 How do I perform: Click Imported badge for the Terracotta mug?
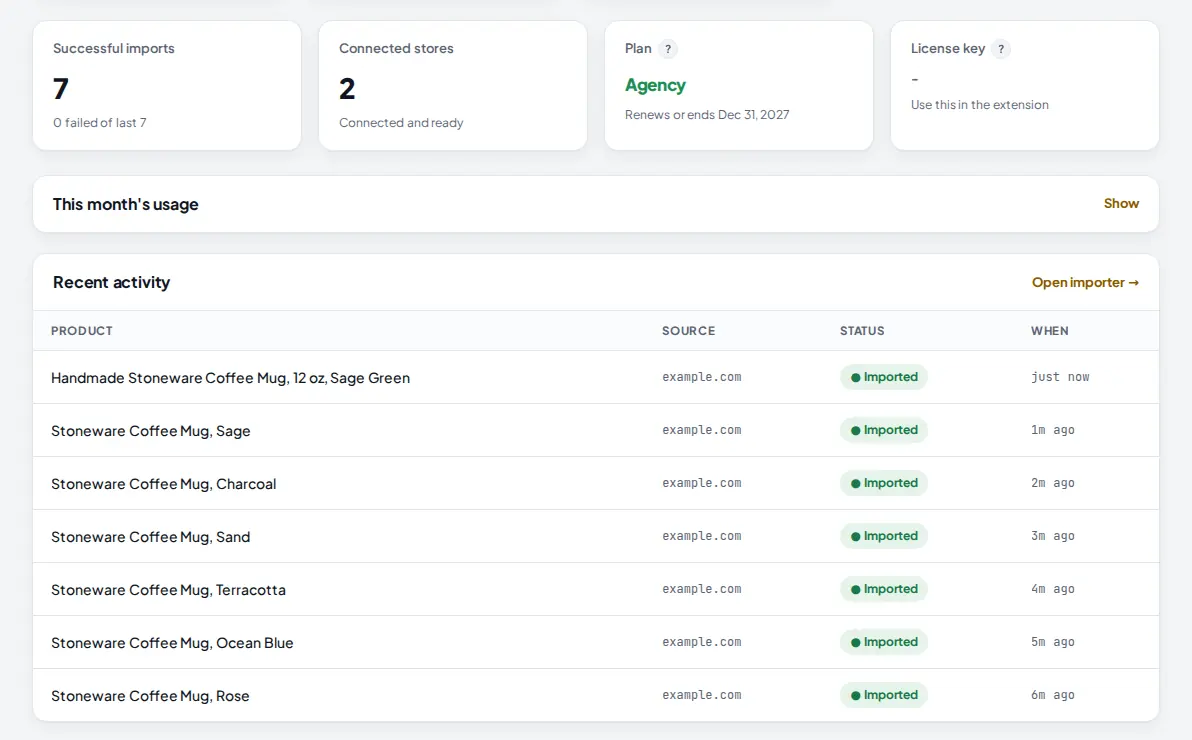[883, 589]
